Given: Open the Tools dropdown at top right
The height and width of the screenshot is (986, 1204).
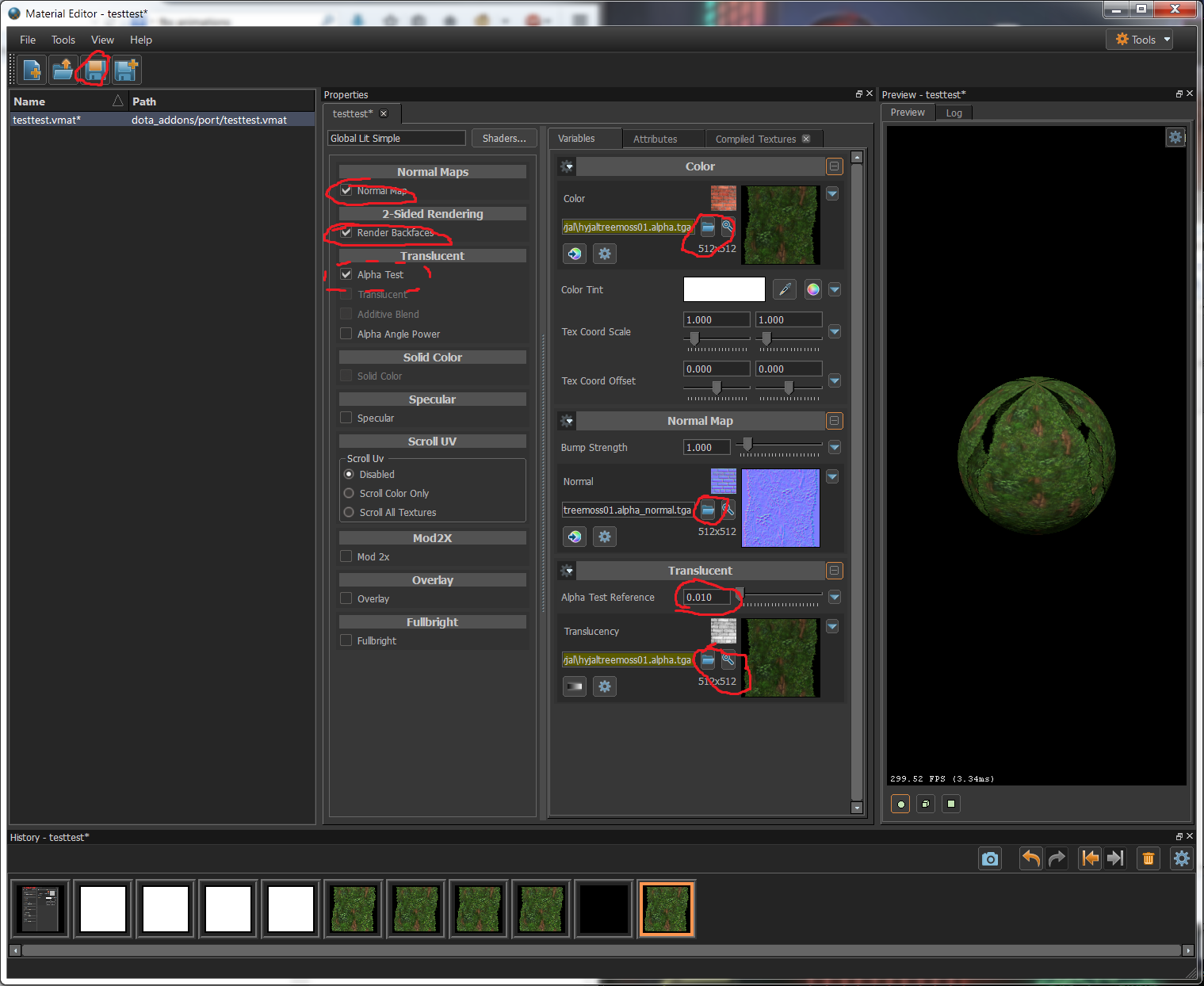Looking at the screenshot, I should click(x=1142, y=40).
